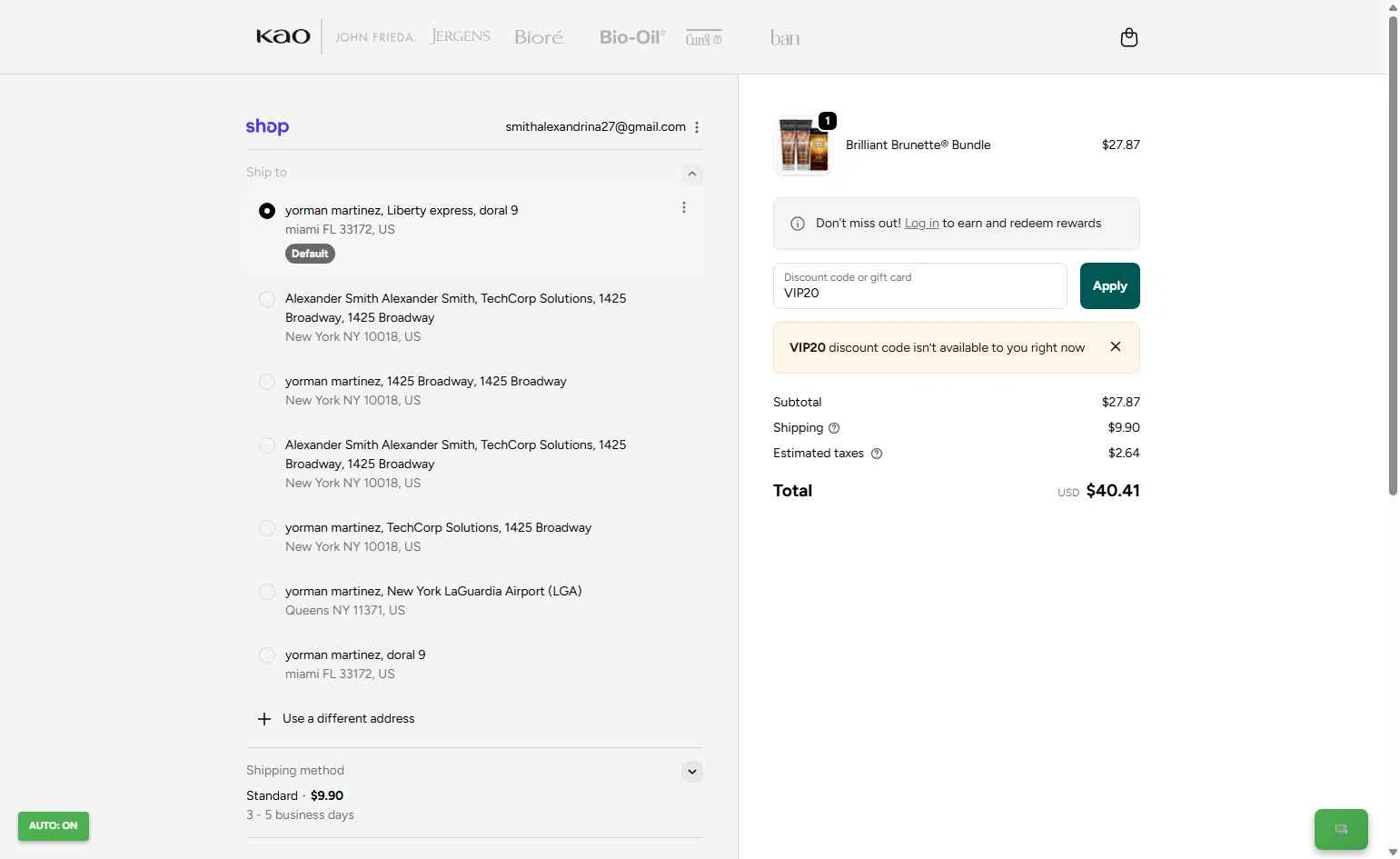Show estimated taxes help tooltip icon
Image resolution: width=1400 pixels, height=859 pixels.
(877, 454)
